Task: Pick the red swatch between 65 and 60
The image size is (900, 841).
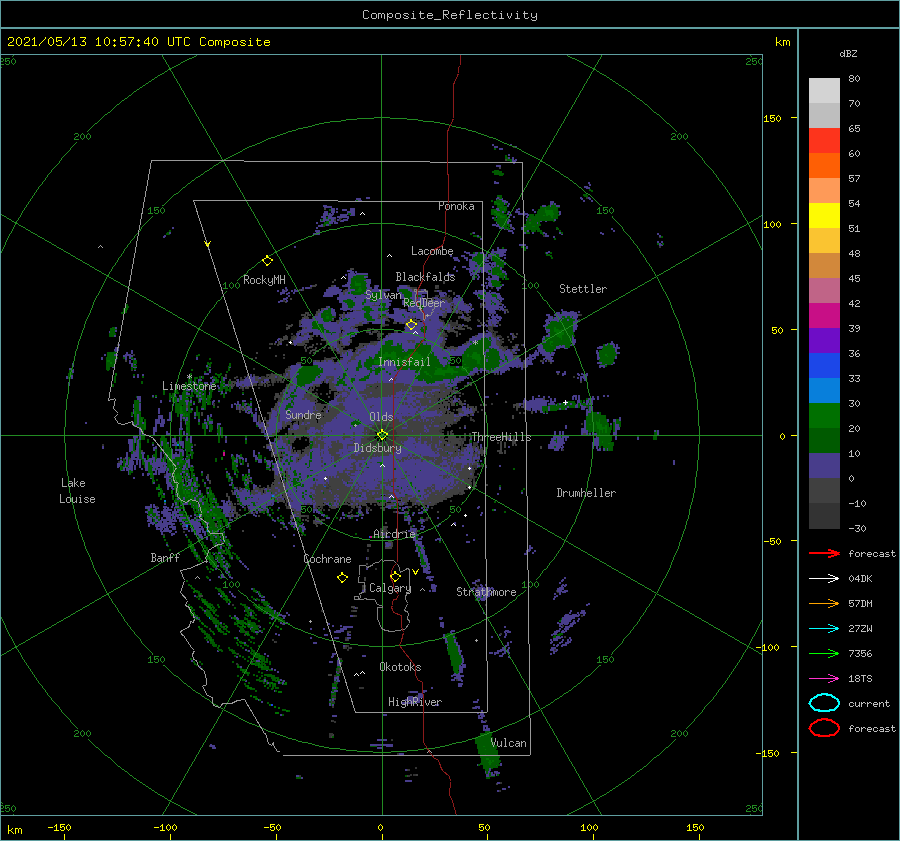Action: pyautogui.click(x=824, y=141)
